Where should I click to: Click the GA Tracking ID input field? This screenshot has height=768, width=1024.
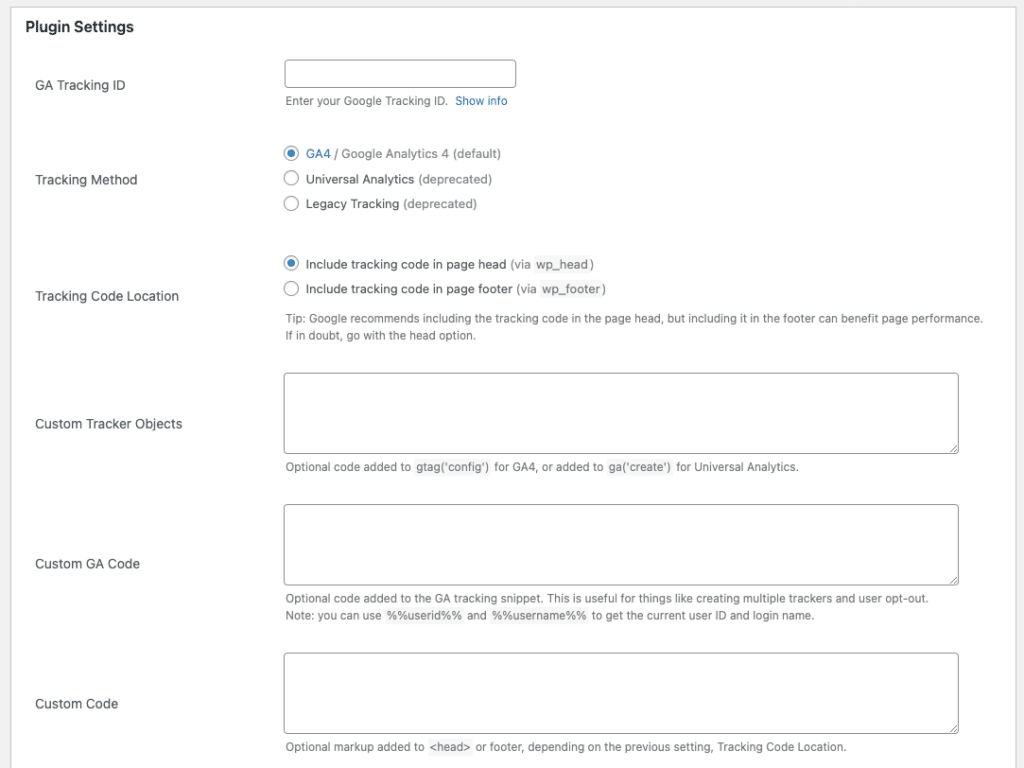click(x=400, y=74)
